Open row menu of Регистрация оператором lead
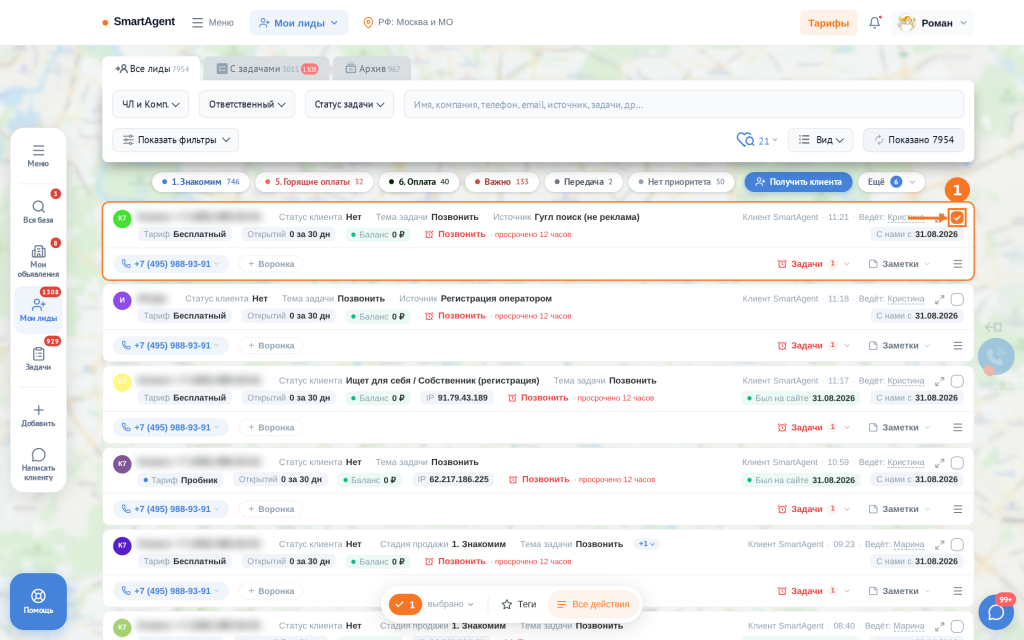The image size is (1024, 640). 957,345
